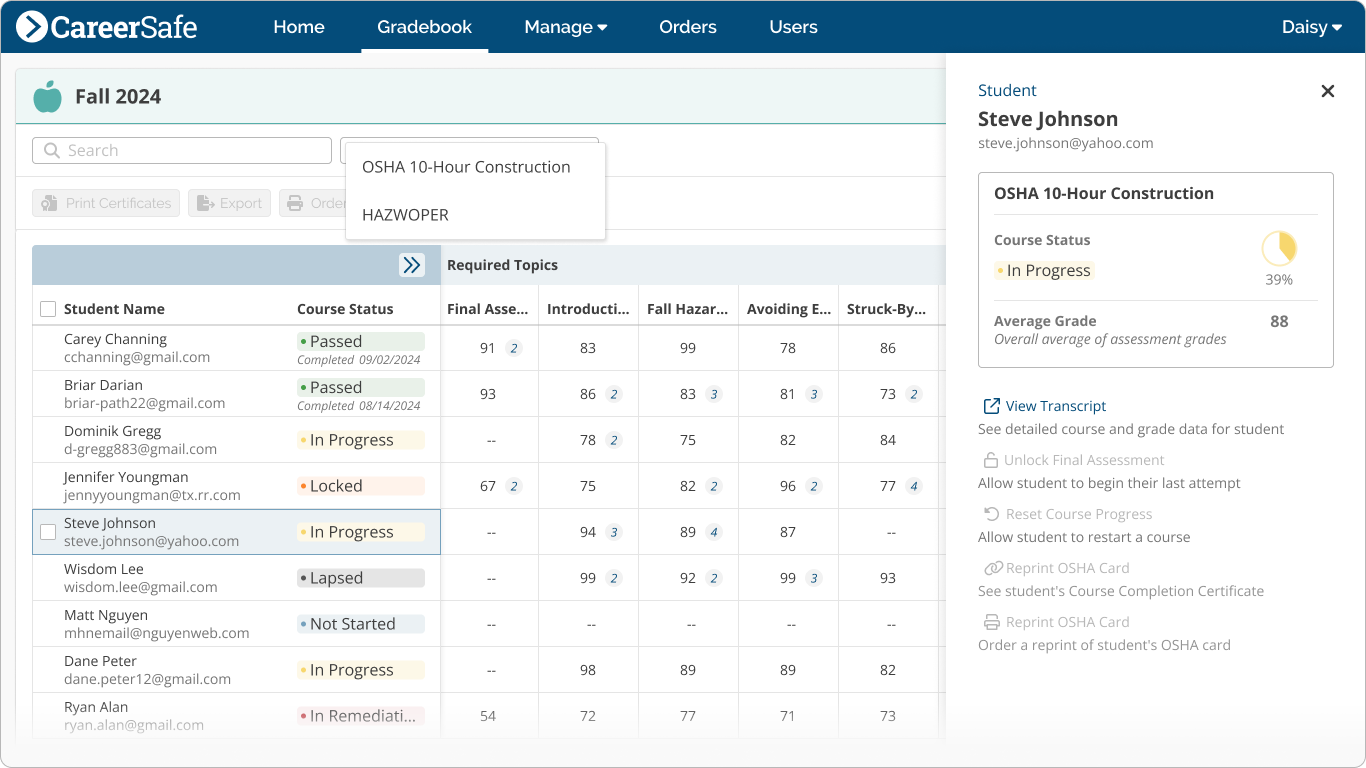Click the magnifying glass in the search bar

click(51, 150)
